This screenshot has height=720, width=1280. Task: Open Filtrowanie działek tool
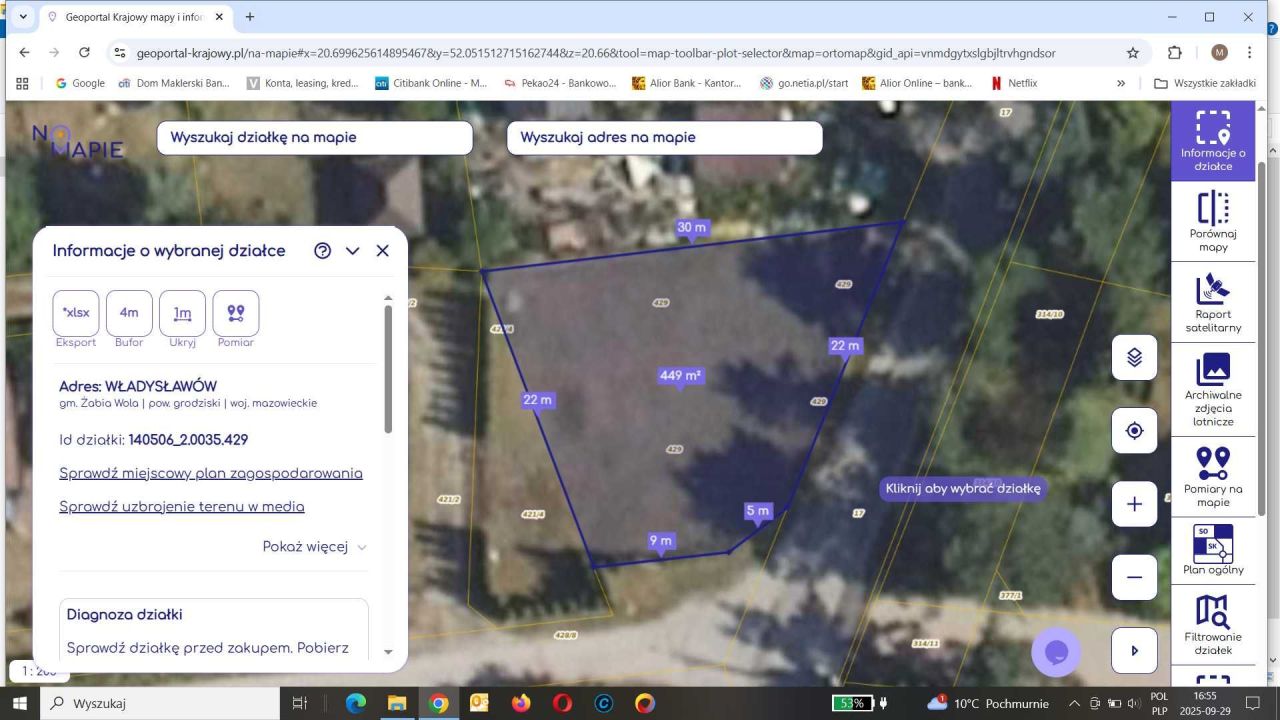pyautogui.click(x=1212, y=624)
